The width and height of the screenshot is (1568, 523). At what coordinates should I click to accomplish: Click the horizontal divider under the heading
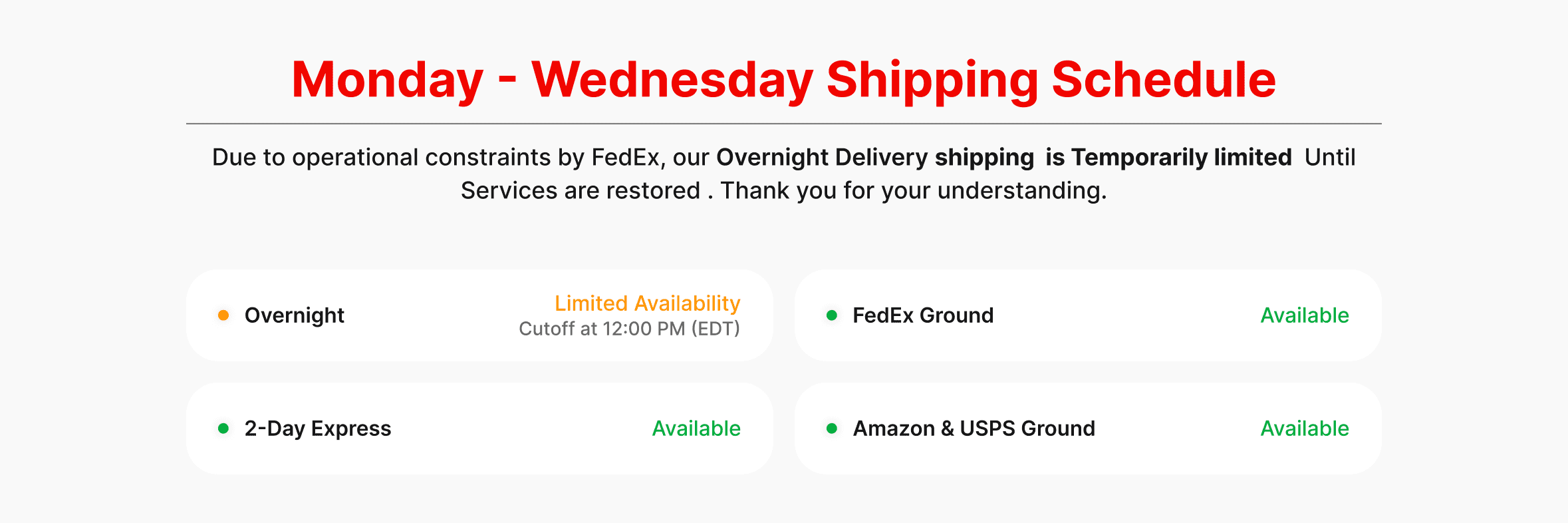(783, 124)
